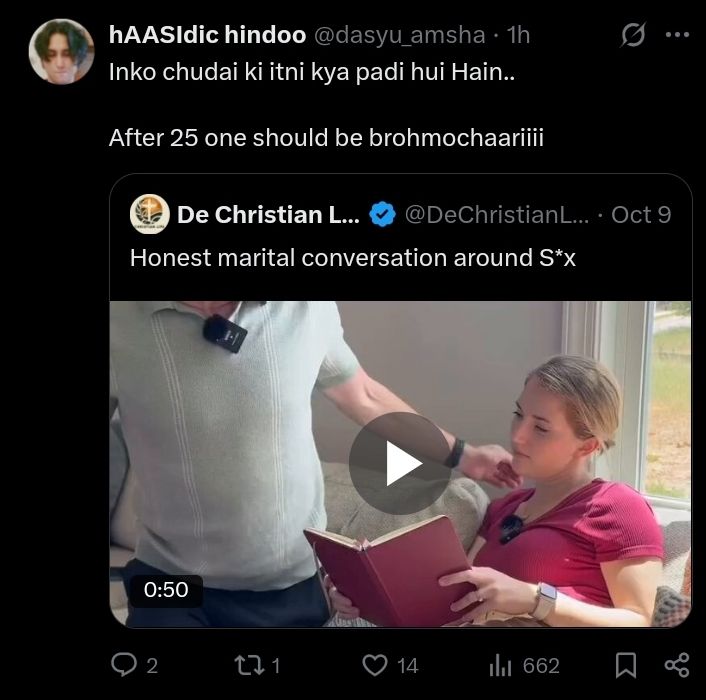
Task: Click the blue verified badge
Action: tap(381, 214)
